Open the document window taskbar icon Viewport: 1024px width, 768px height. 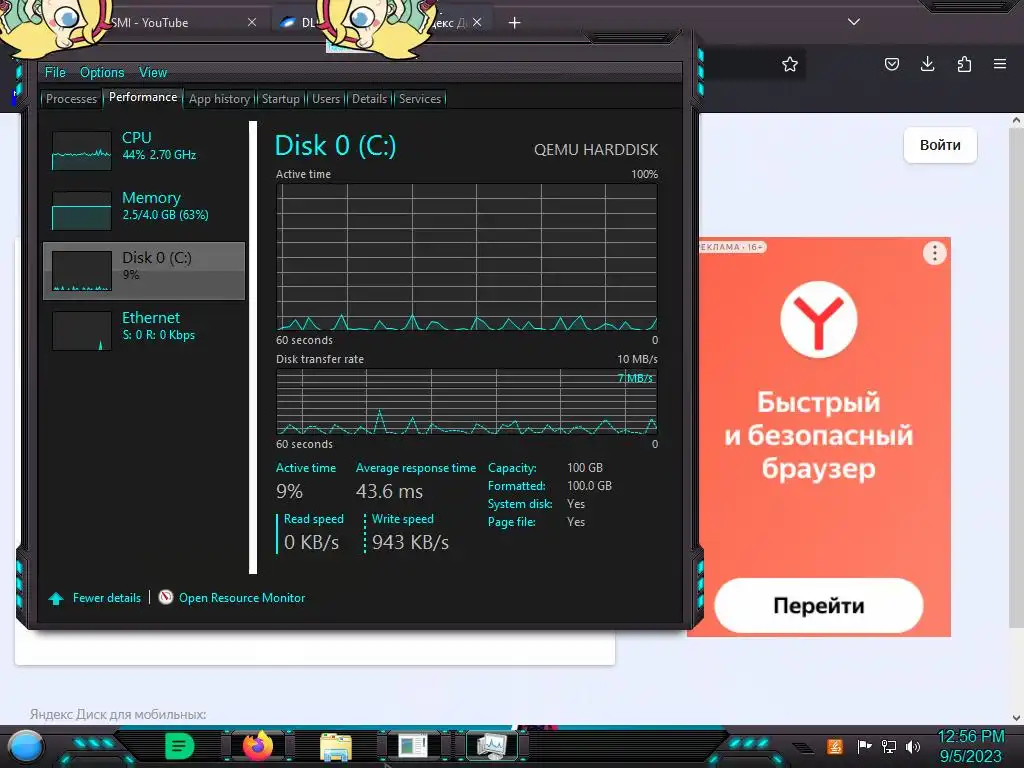(x=413, y=746)
